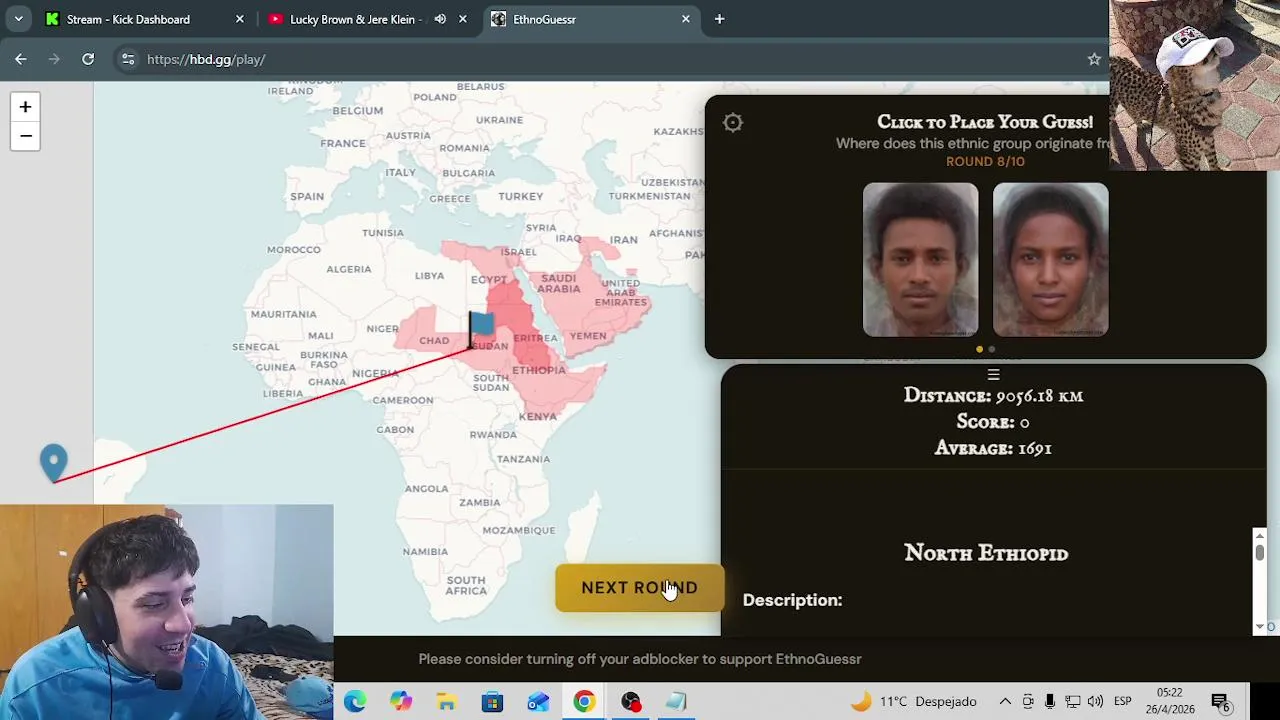This screenshot has height=720, width=1280.
Task: Click the Algeria label on the map
Action: pos(349,269)
